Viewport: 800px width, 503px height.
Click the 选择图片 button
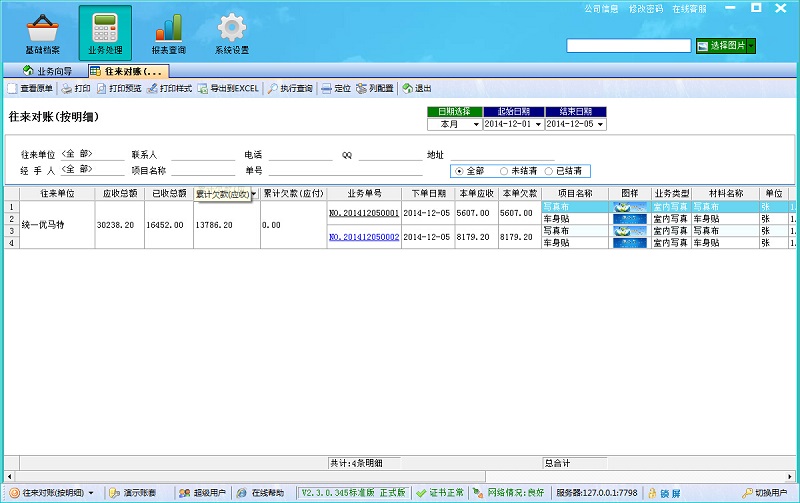[726, 46]
